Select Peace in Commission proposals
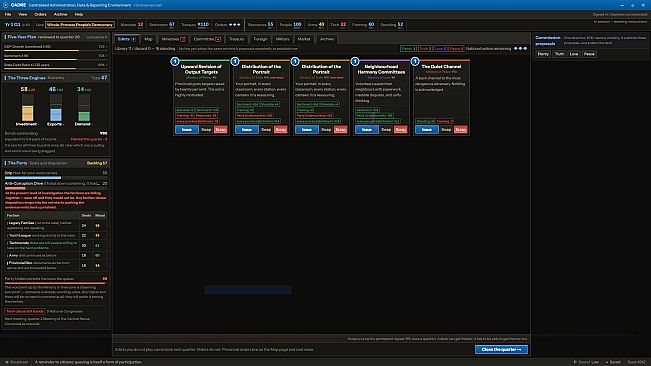The width and height of the screenshot is (651, 366). 589,54
